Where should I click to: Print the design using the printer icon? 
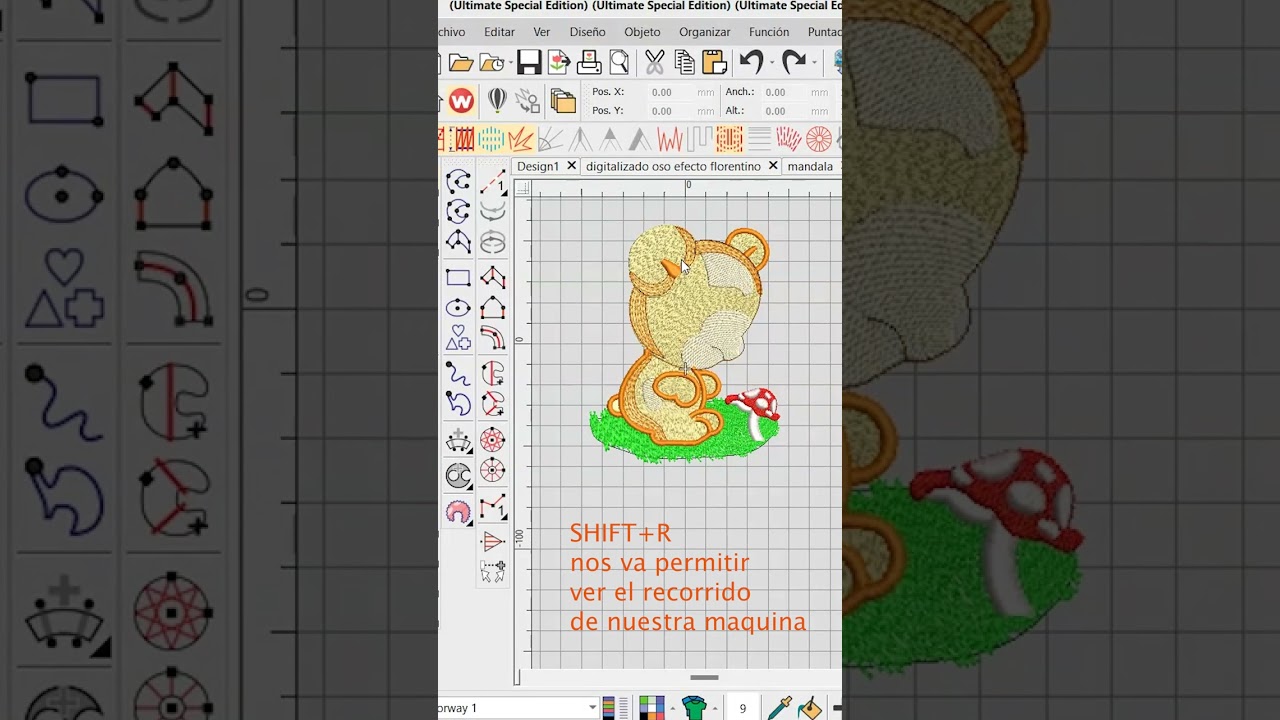[x=589, y=63]
